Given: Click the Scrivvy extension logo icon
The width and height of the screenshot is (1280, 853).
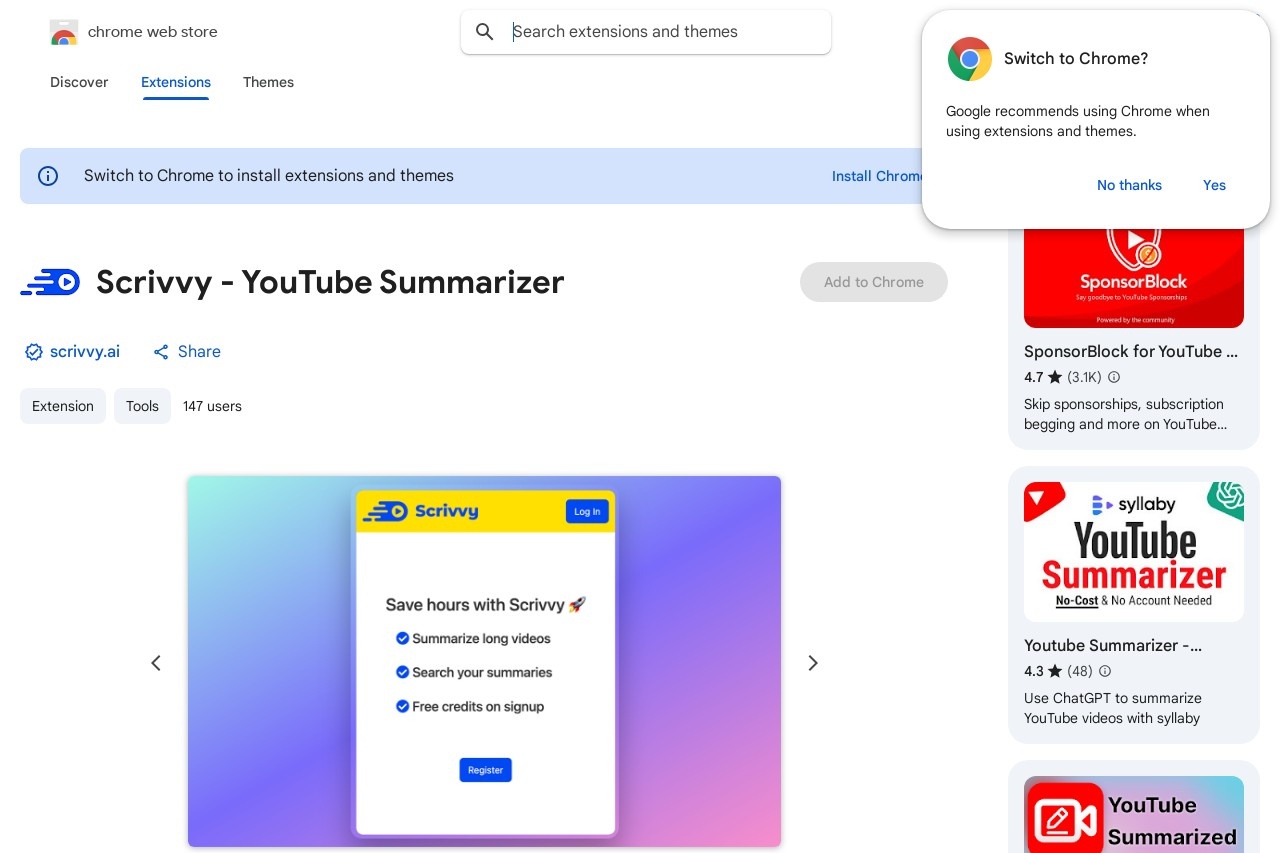Looking at the screenshot, I should coord(50,283).
